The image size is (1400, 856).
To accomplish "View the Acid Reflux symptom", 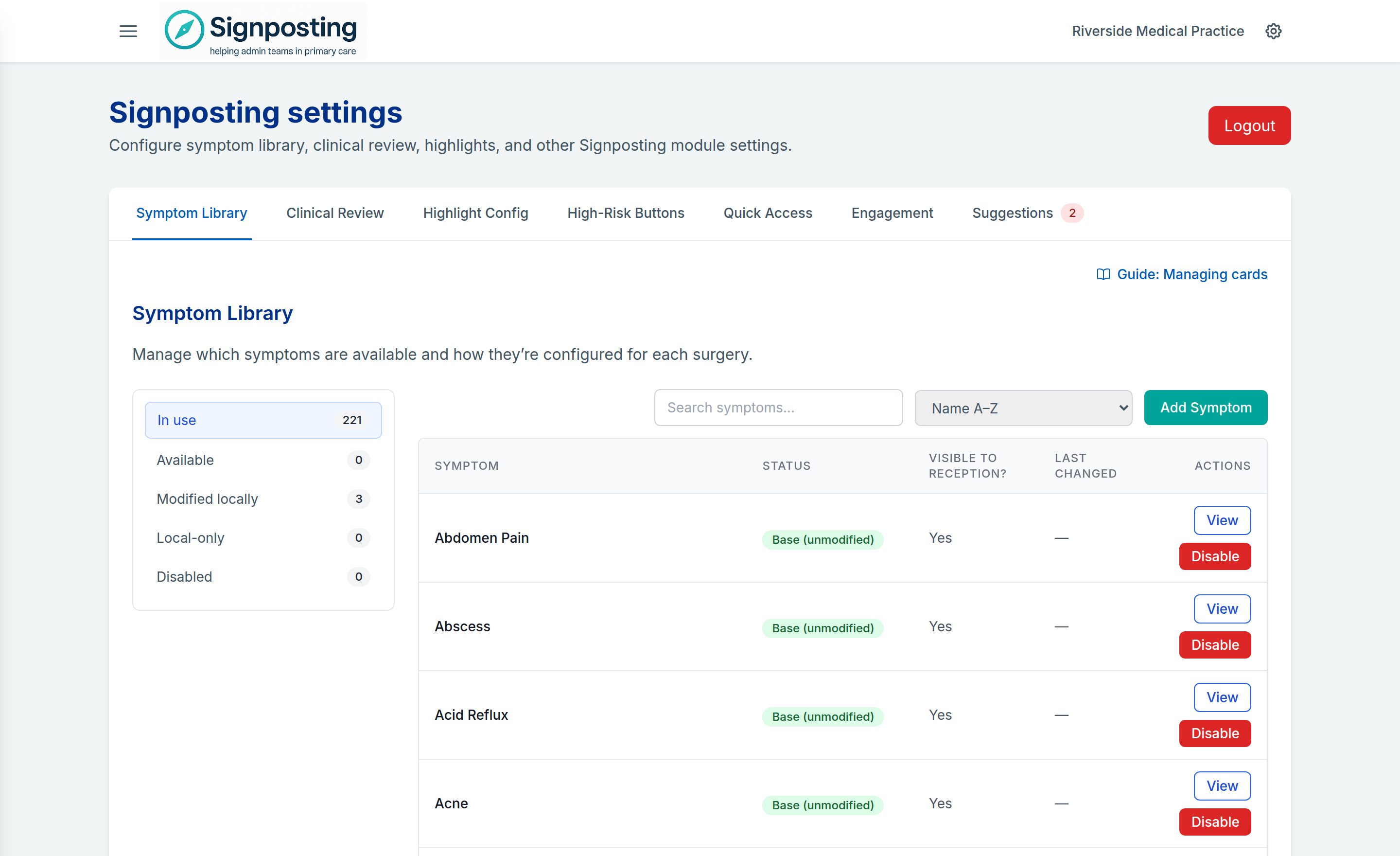I will point(1222,697).
